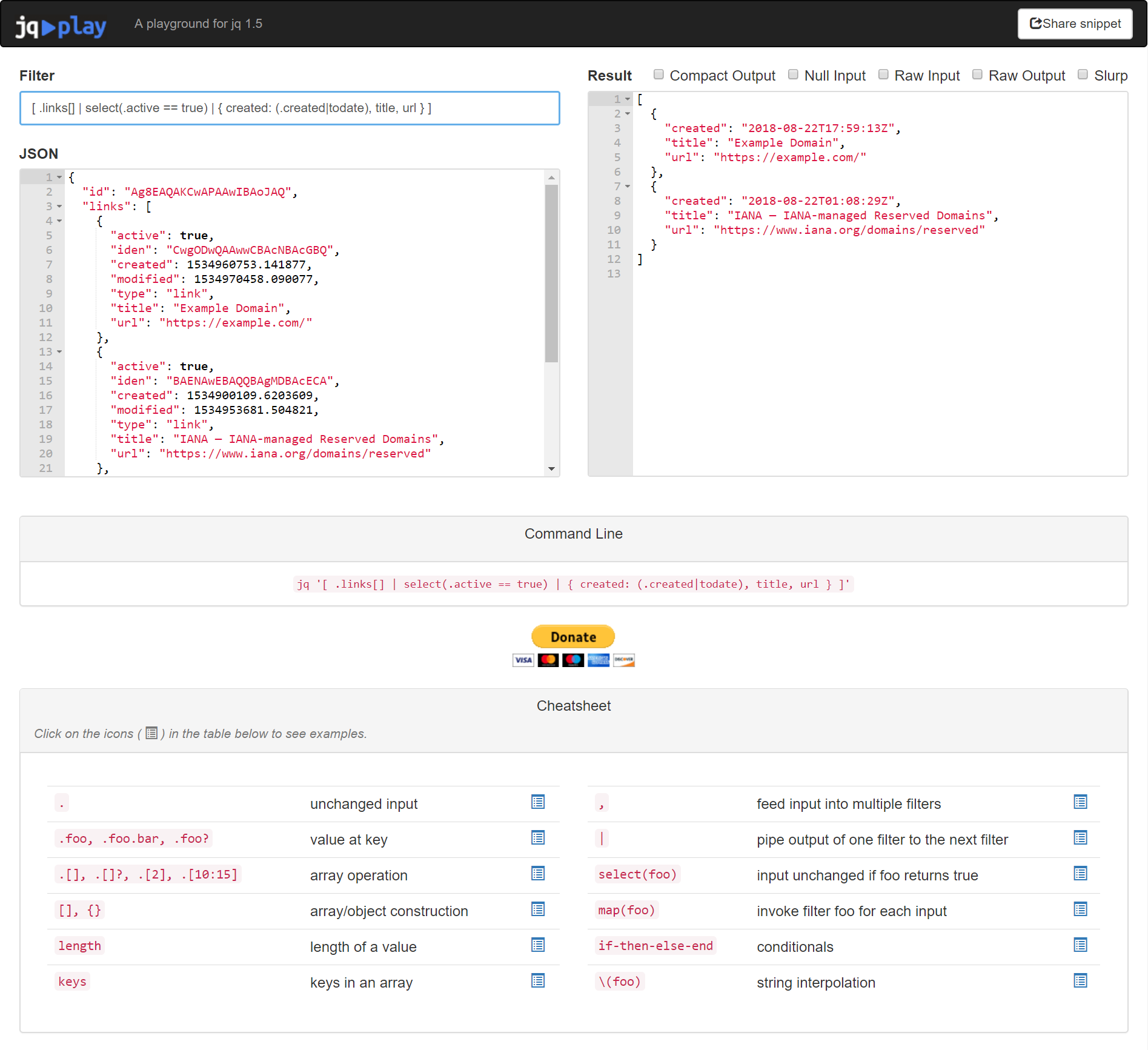Viewport: 1148px width, 1050px height.
Task: Click the Share snippet button
Action: click(1075, 24)
